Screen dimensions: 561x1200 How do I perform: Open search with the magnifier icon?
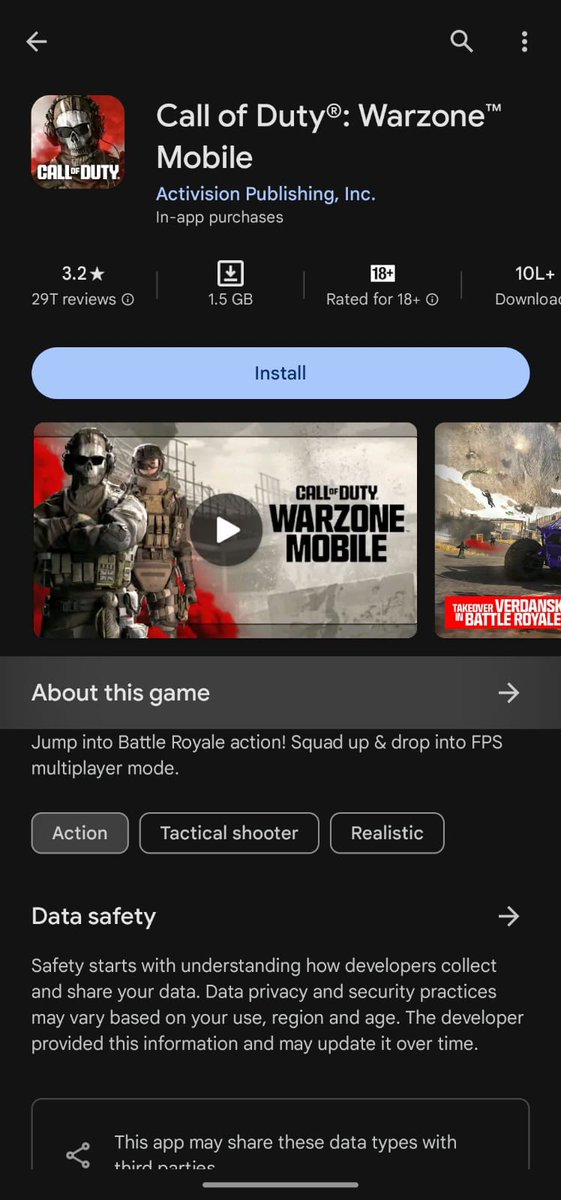(x=461, y=41)
